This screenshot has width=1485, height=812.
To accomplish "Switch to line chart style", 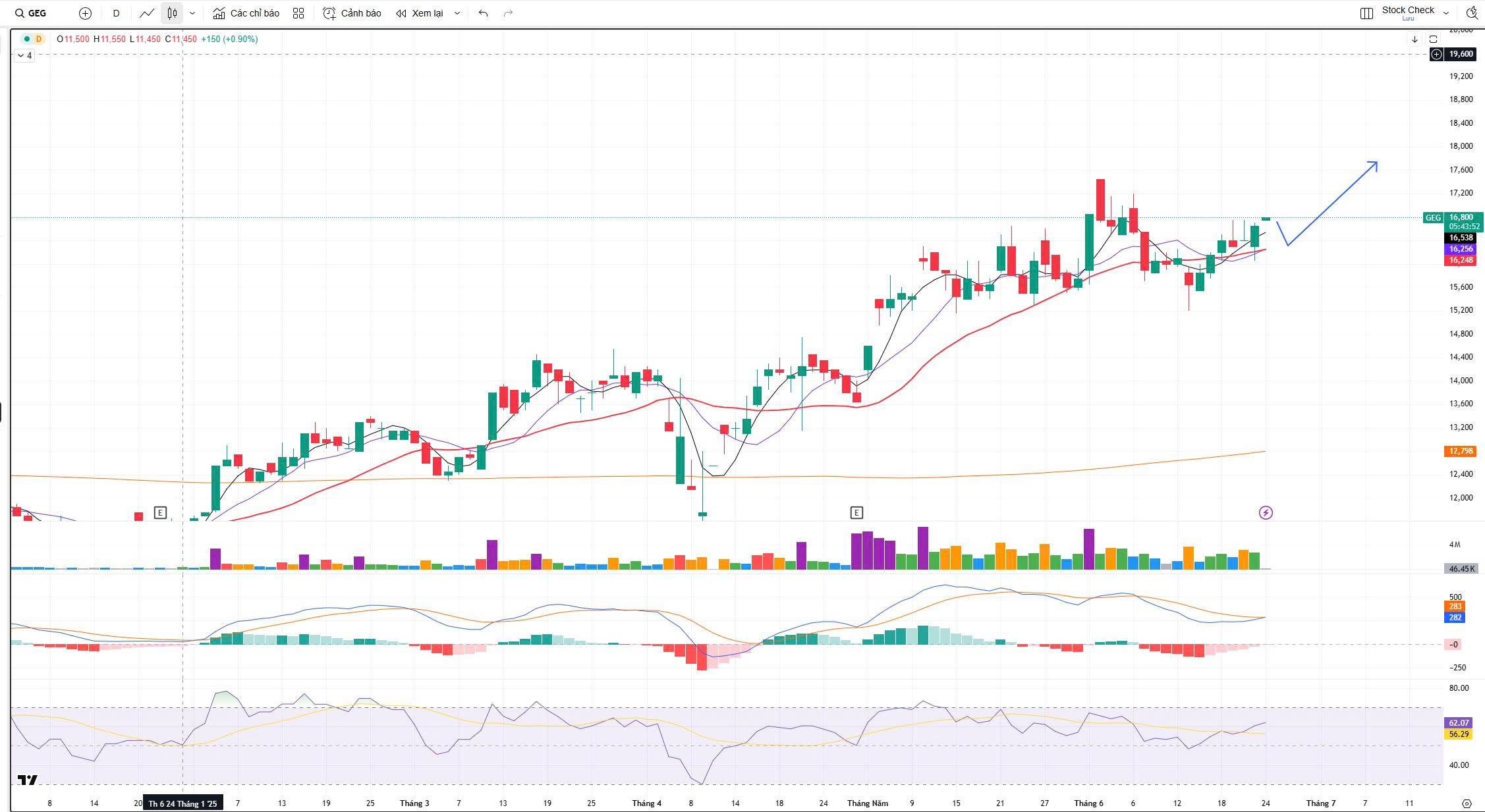I will tap(147, 13).
